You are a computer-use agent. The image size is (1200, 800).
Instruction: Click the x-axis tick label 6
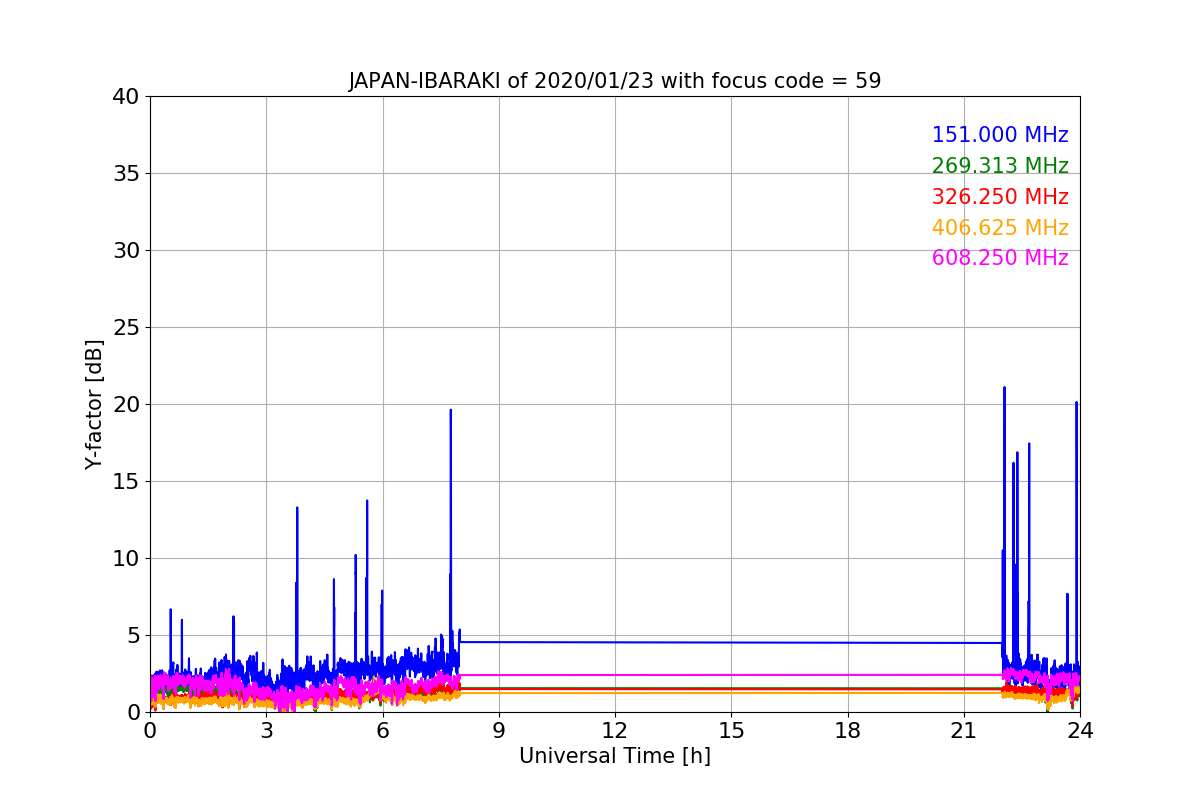[382, 731]
